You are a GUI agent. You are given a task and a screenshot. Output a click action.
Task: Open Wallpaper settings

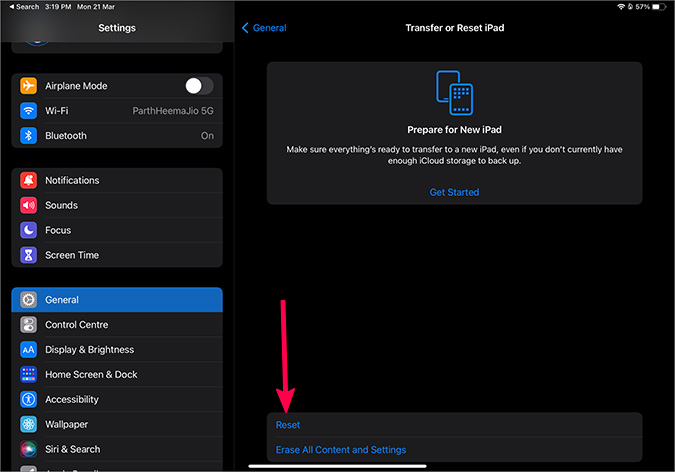[x=117, y=425]
